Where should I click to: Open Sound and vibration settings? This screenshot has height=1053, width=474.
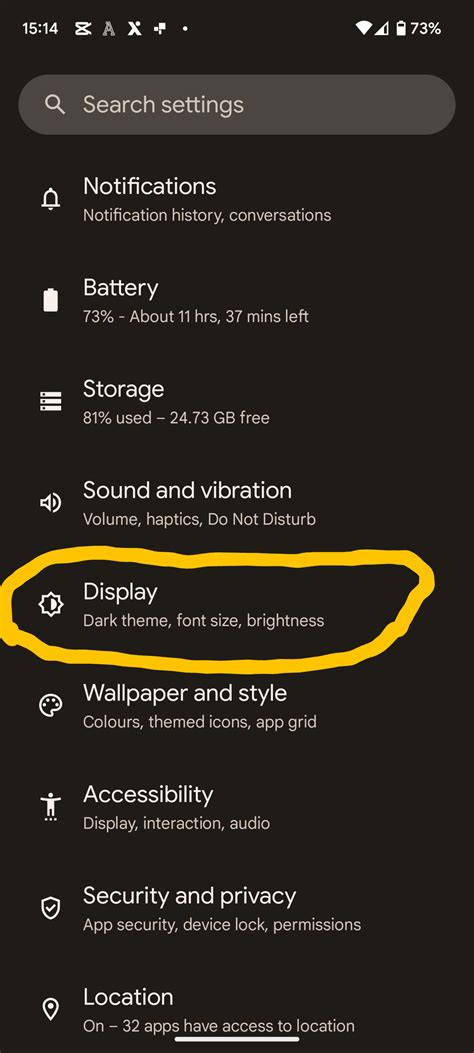[237, 502]
